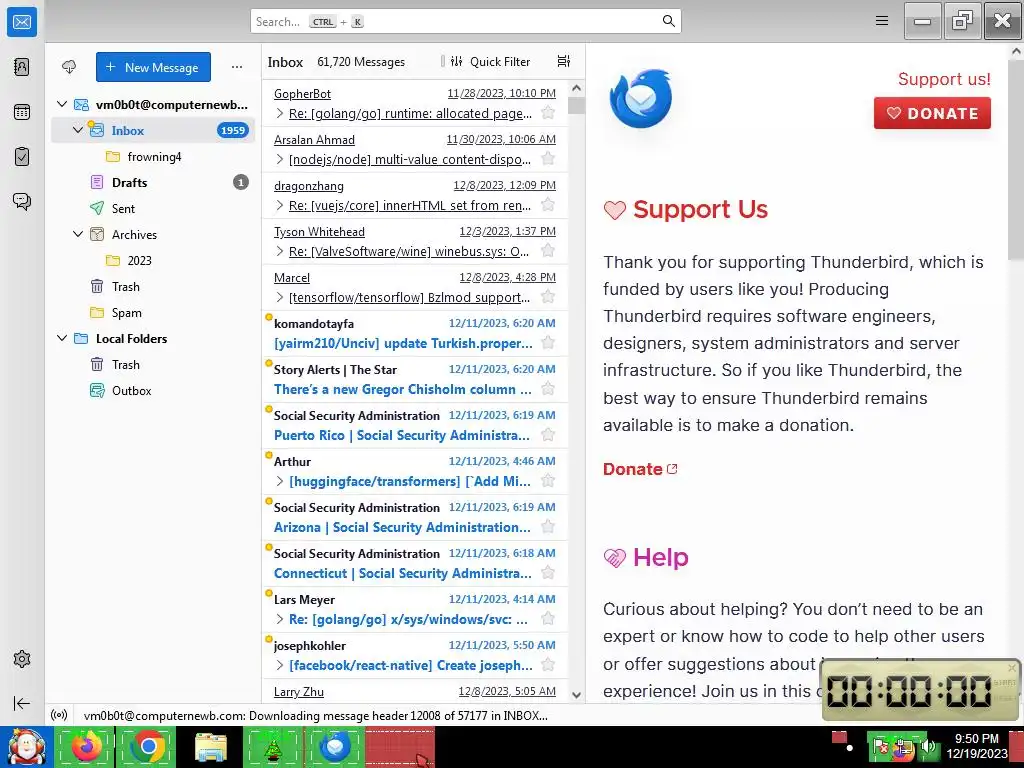Star the komandotayfa message
The height and width of the screenshot is (768, 1024).
tap(549, 343)
